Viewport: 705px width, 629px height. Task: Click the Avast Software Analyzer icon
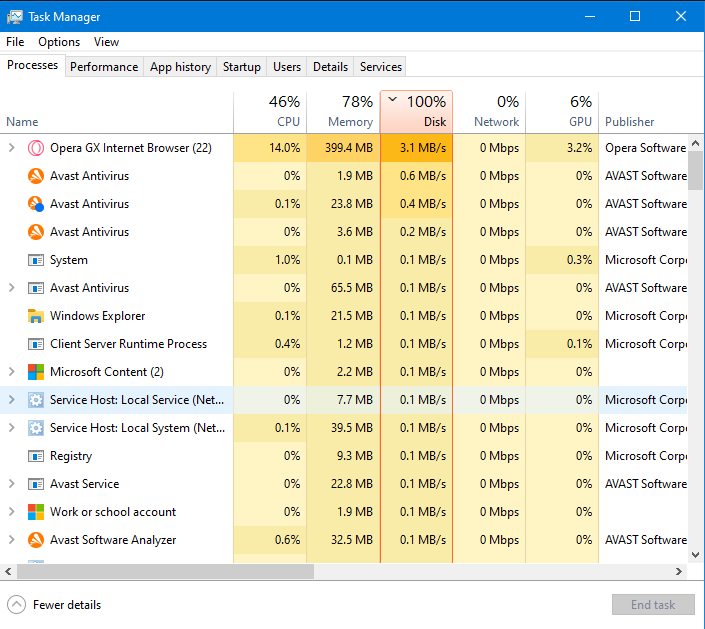pyautogui.click(x=36, y=540)
